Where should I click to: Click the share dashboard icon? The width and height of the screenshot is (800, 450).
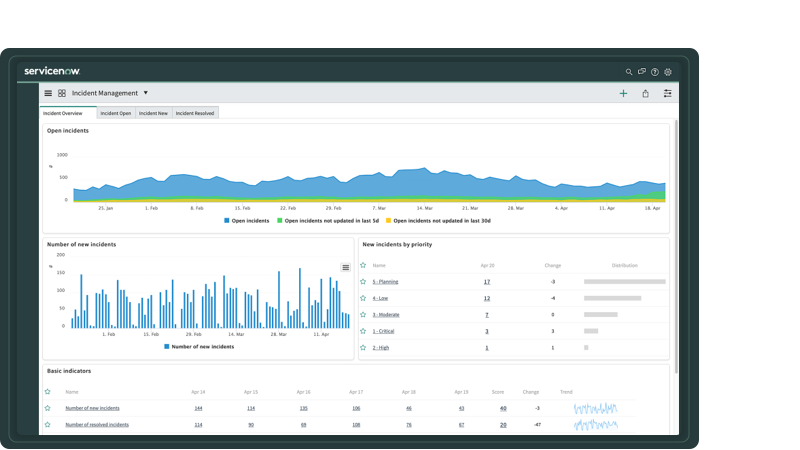point(645,93)
